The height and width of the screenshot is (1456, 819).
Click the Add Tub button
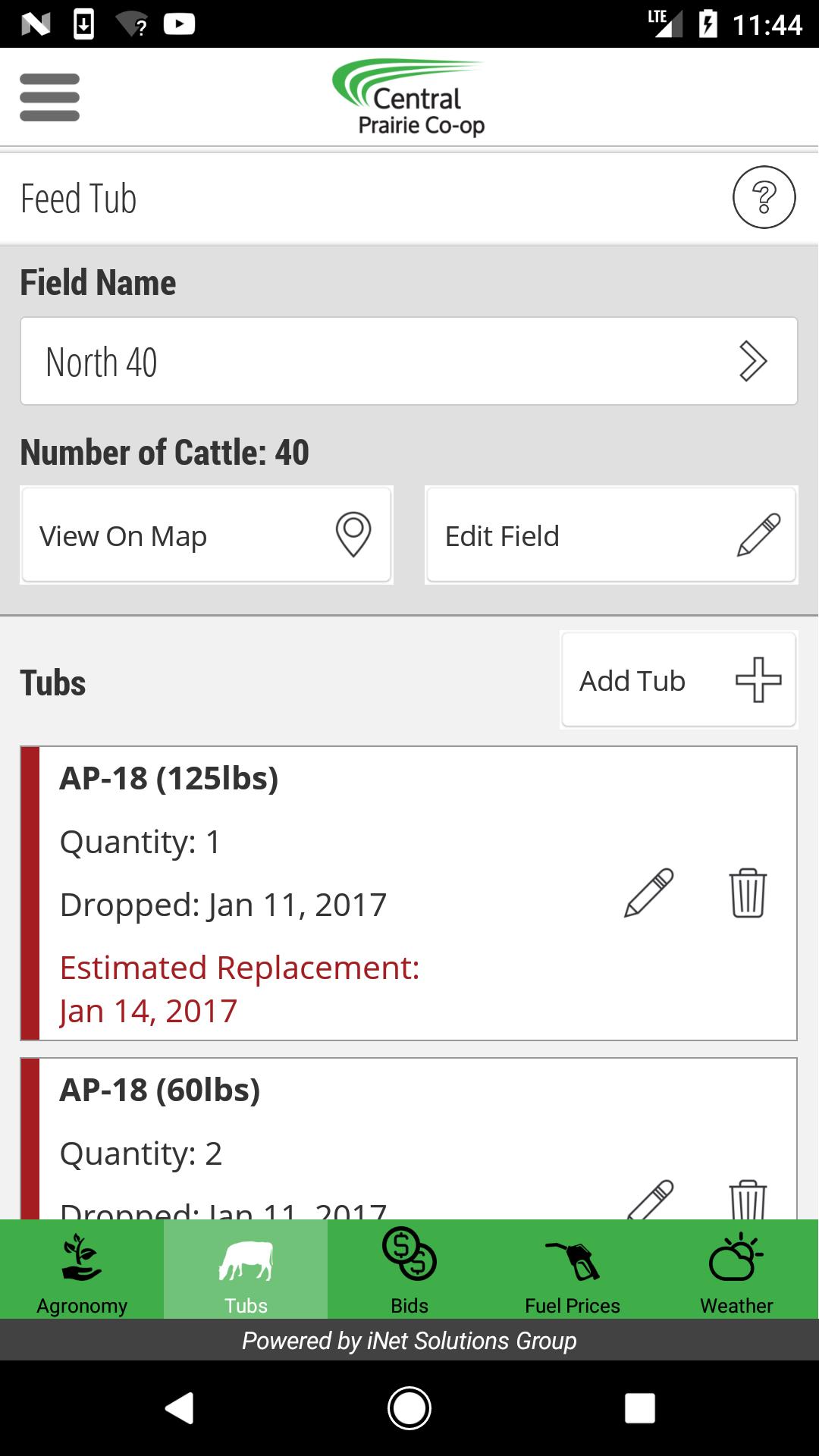coord(679,680)
